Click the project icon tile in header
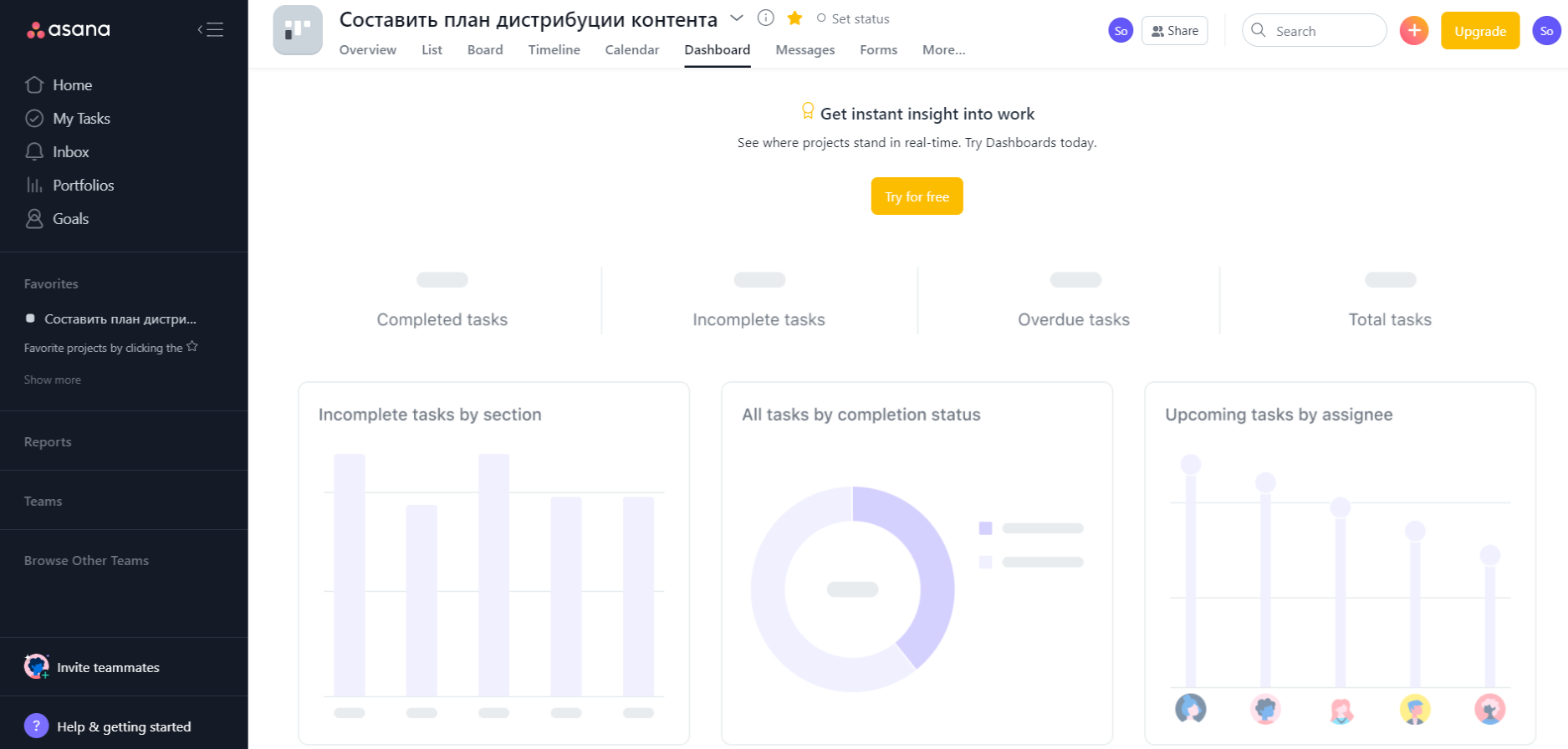Viewport: 1568px width, 749px height. point(298,31)
